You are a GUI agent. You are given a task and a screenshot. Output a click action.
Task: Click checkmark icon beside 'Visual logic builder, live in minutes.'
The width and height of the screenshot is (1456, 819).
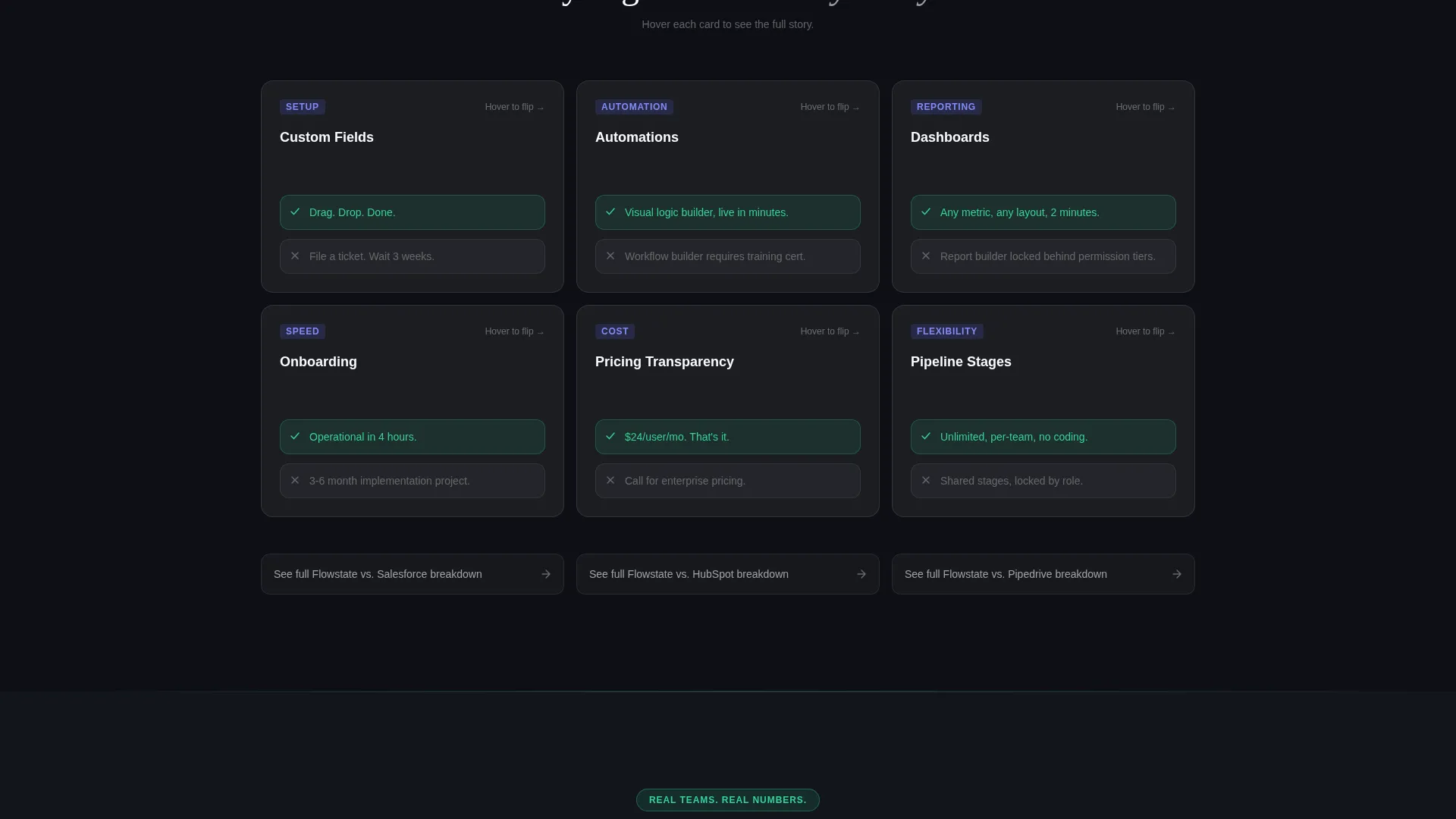tap(610, 212)
